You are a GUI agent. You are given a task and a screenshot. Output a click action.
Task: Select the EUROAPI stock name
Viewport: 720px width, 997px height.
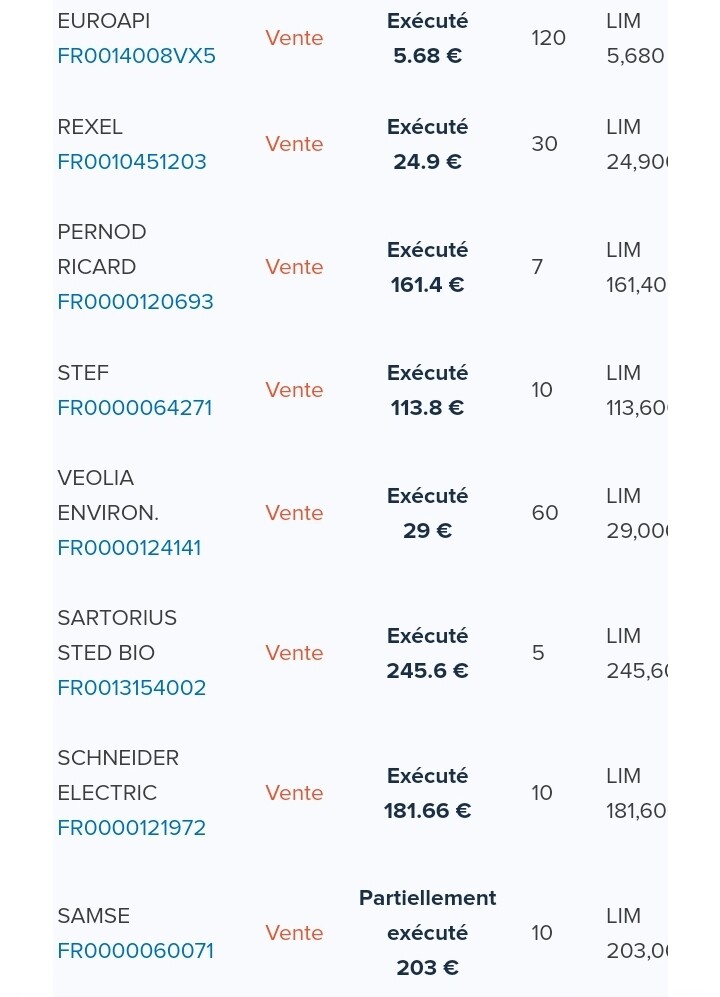104,21
